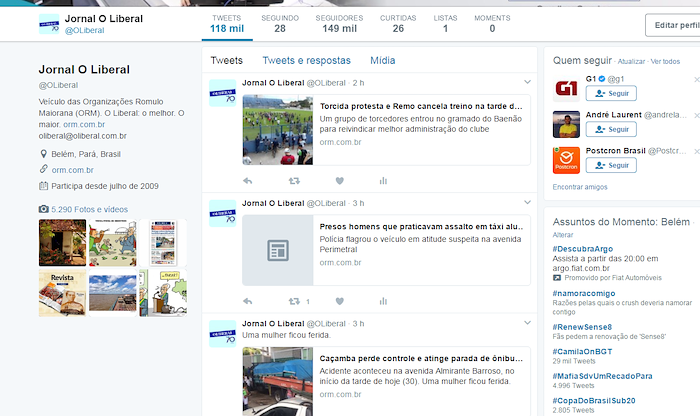Click Atualizar in Quem seguir
The height and width of the screenshot is (416, 700).
[631, 62]
